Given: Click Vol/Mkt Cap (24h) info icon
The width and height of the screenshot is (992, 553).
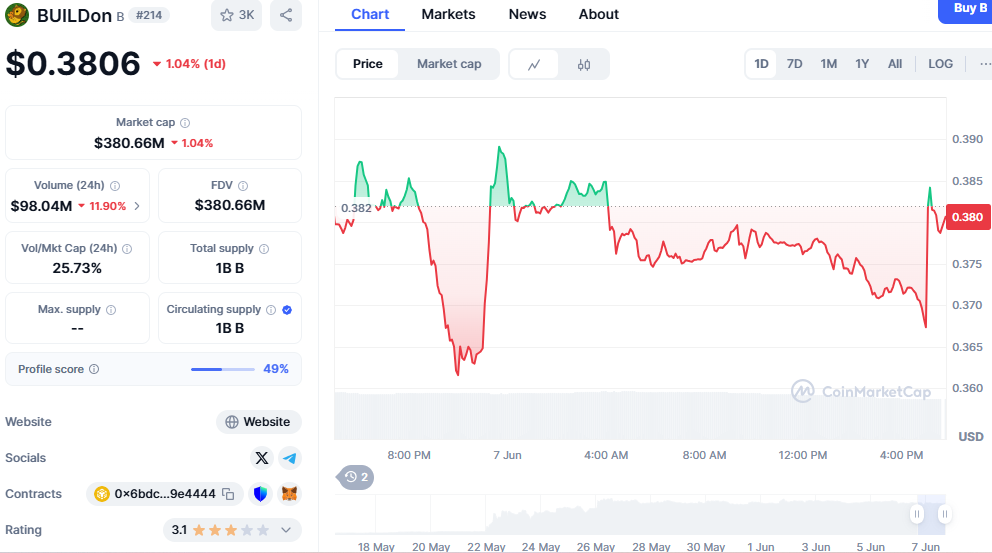Looking at the screenshot, I should pos(127,249).
